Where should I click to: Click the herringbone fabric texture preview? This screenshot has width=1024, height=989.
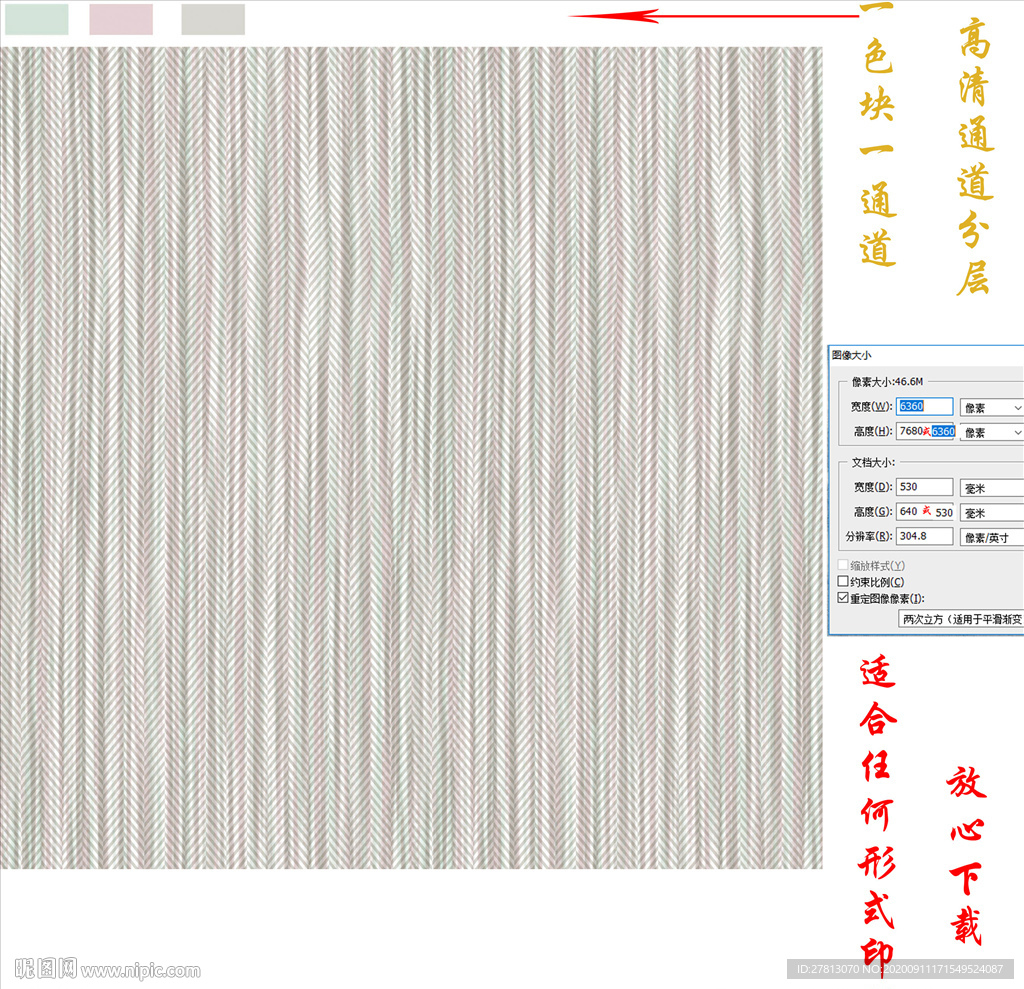click(x=411, y=457)
